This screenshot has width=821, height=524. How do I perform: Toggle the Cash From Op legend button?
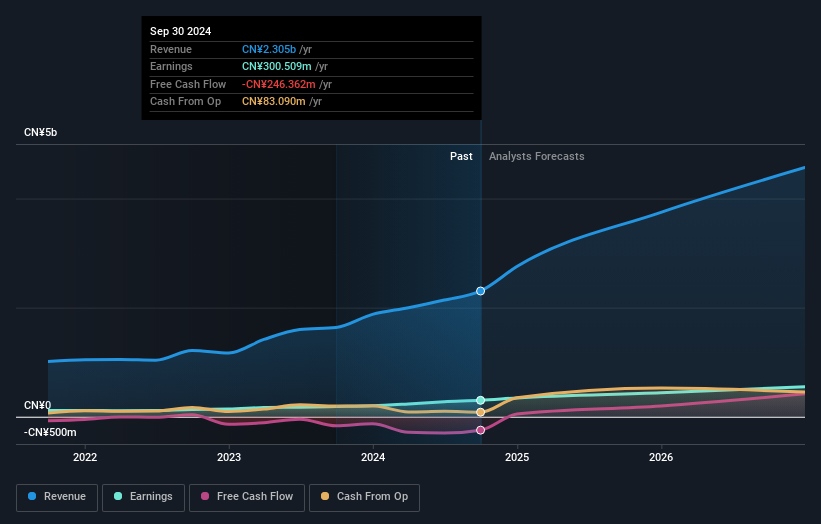coord(364,497)
